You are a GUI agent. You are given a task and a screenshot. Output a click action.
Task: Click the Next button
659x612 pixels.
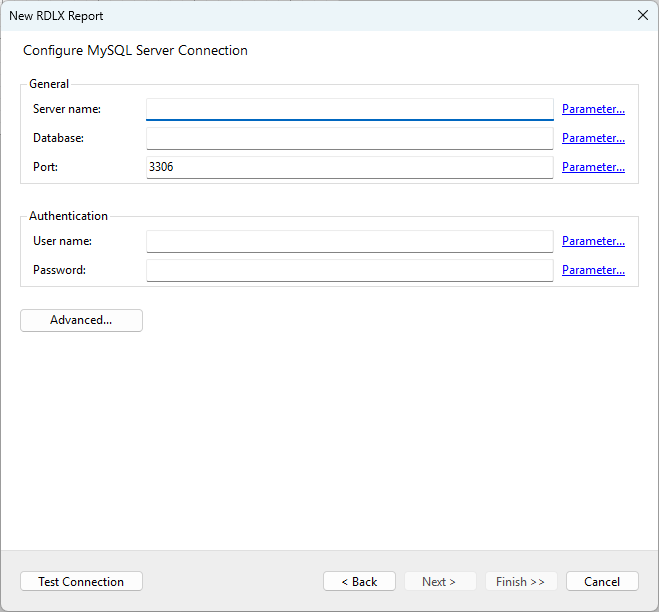point(440,581)
